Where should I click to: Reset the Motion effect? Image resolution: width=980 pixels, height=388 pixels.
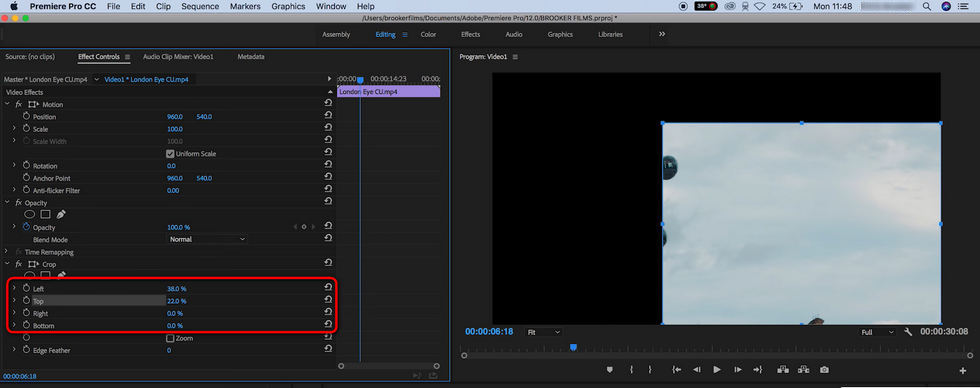click(328, 103)
